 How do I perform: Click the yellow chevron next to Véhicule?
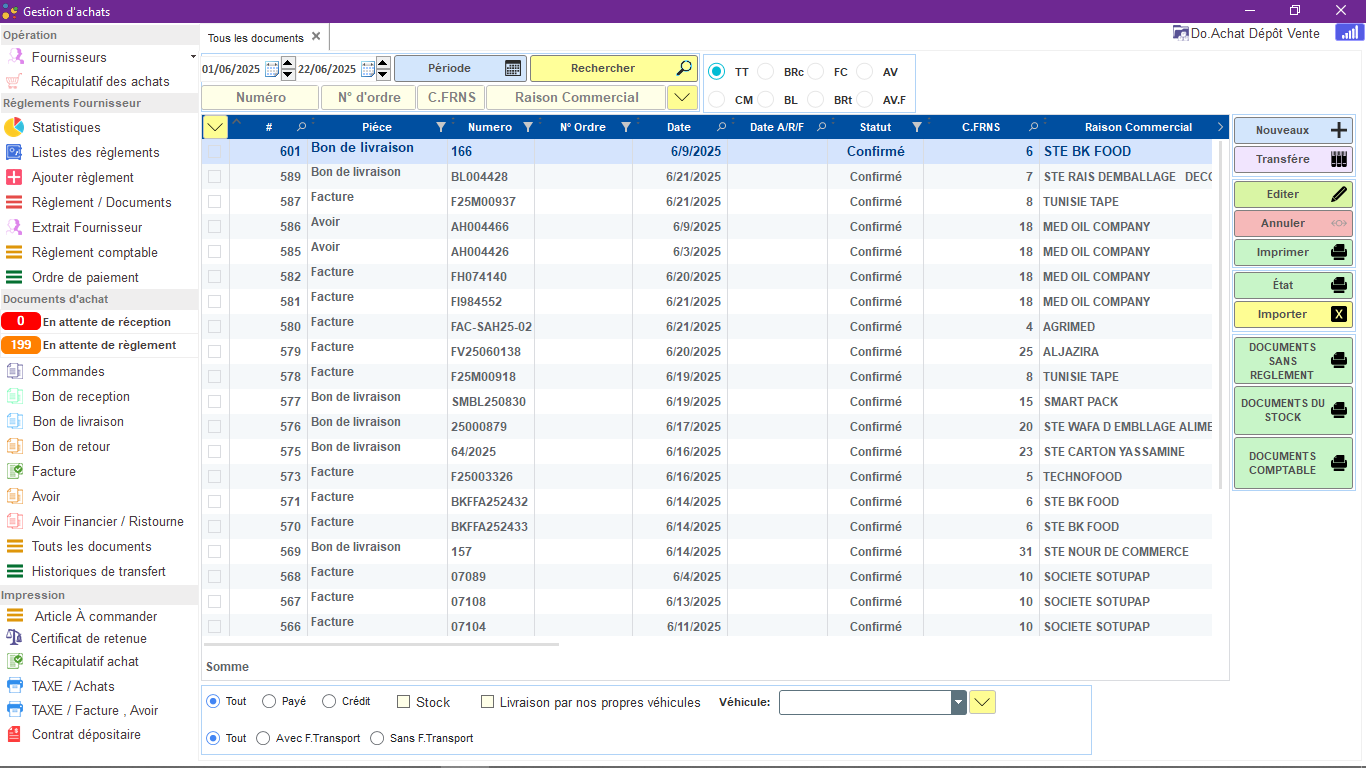click(x=983, y=702)
